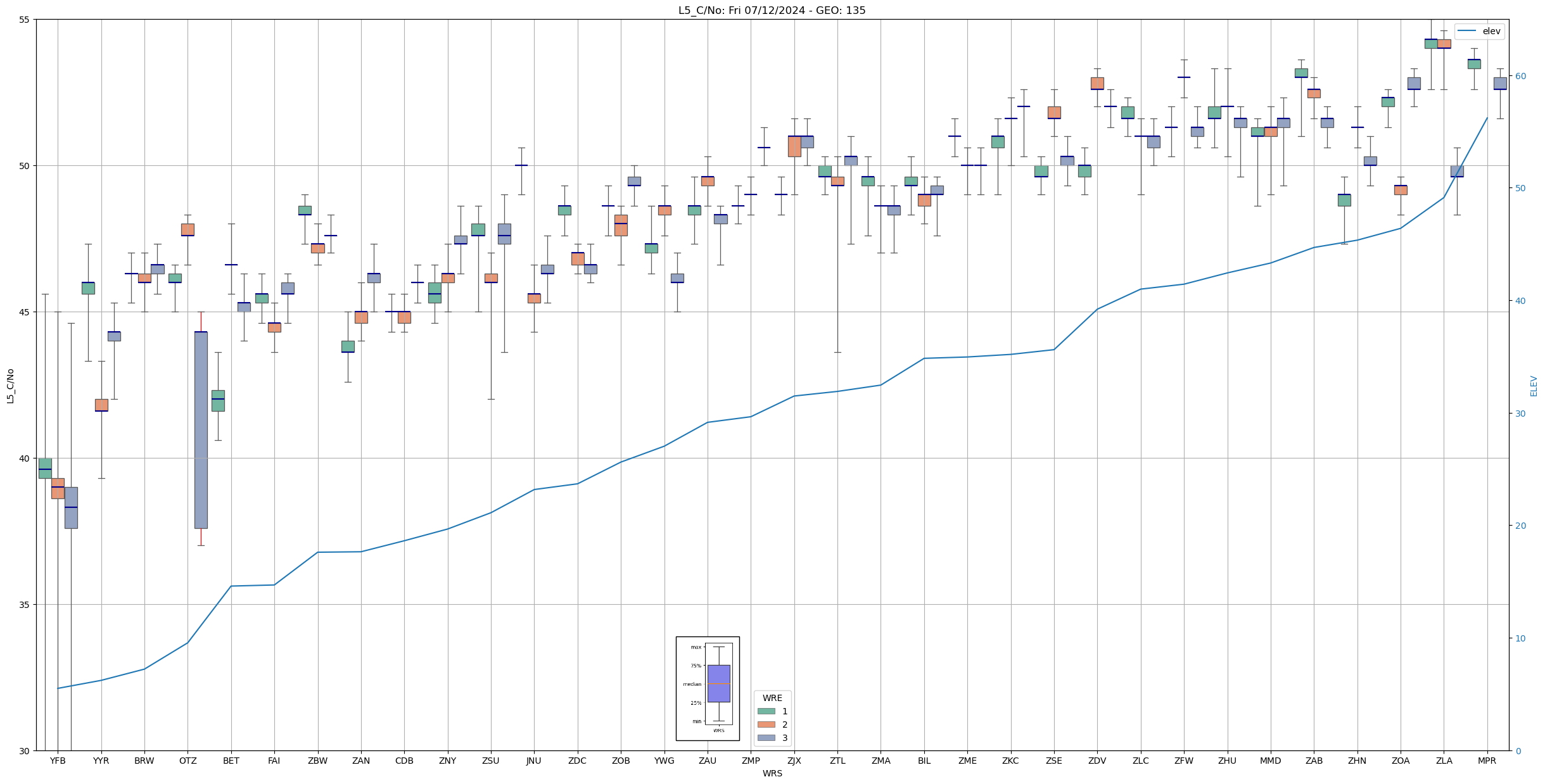Click the ZJX station label

[x=794, y=761]
